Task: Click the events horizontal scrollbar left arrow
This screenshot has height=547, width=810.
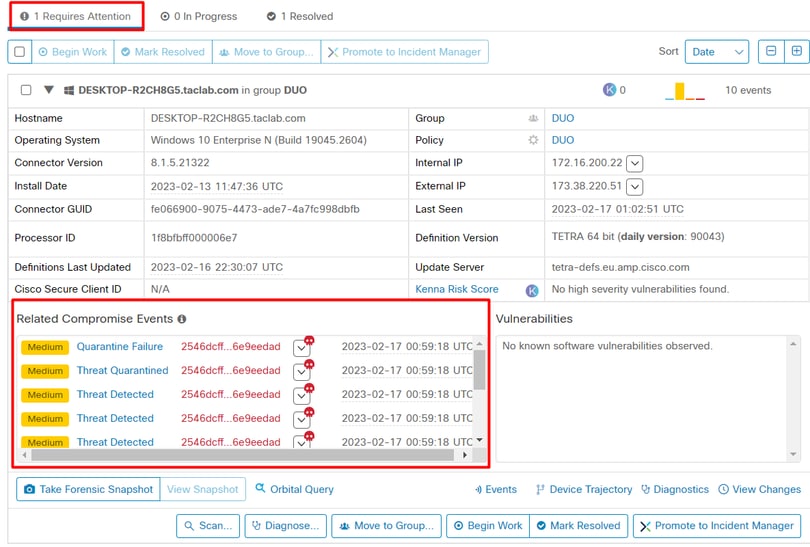Action: 24,455
